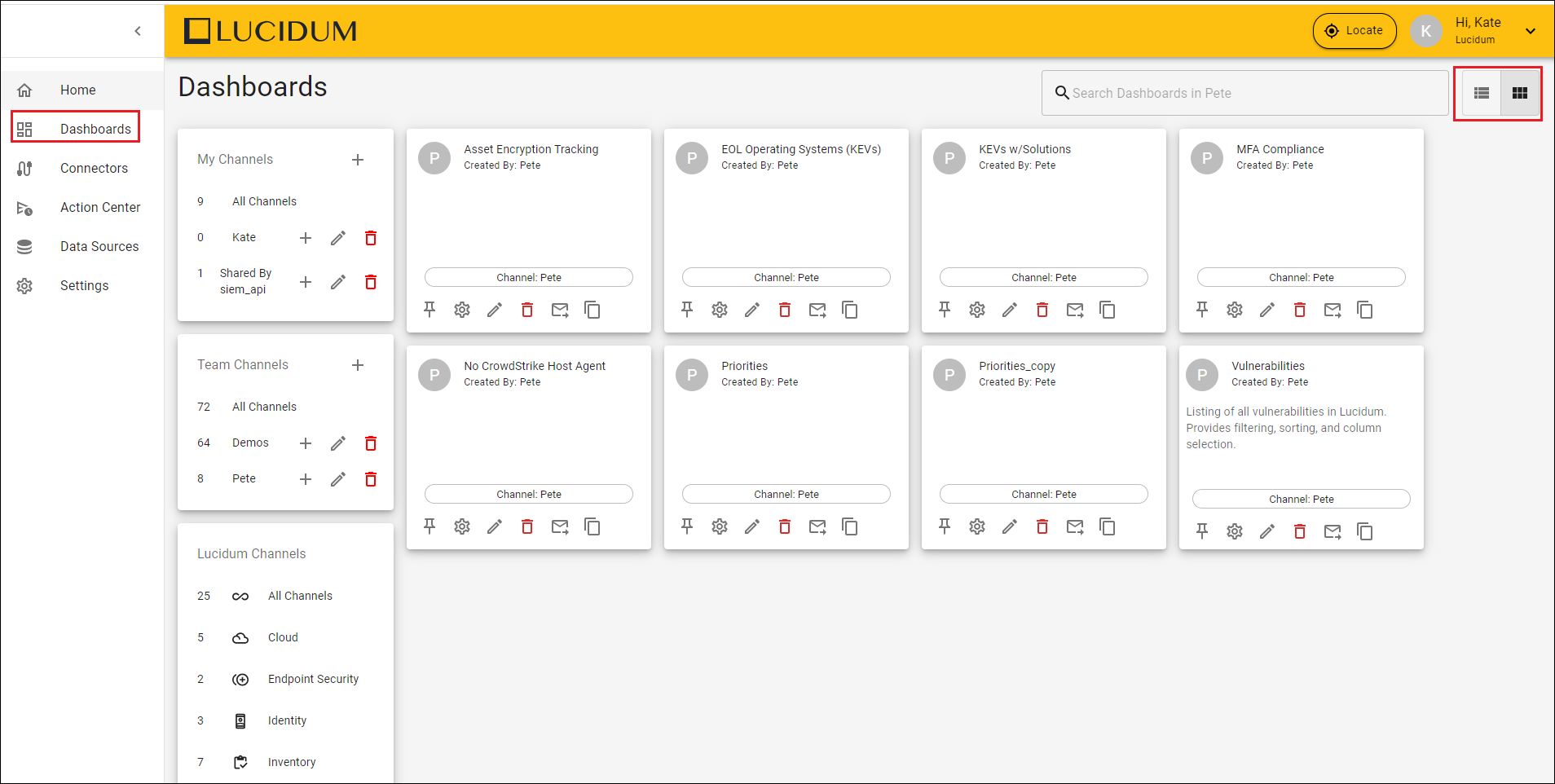Open settings for Priorities_copy dashboard
The image size is (1555, 784).
pyautogui.click(x=977, y=526)
